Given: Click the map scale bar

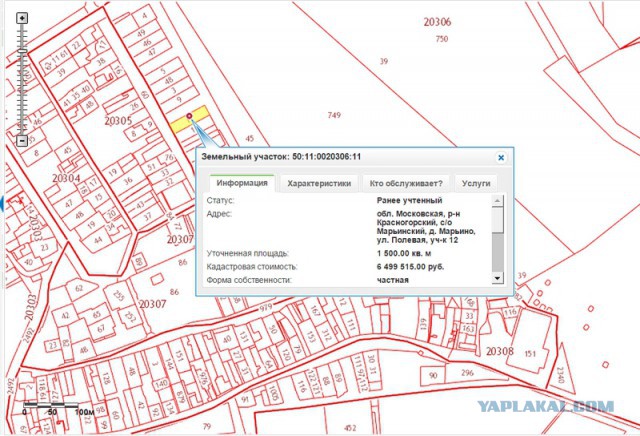Looking at the screenshot, I should point(62,404).
